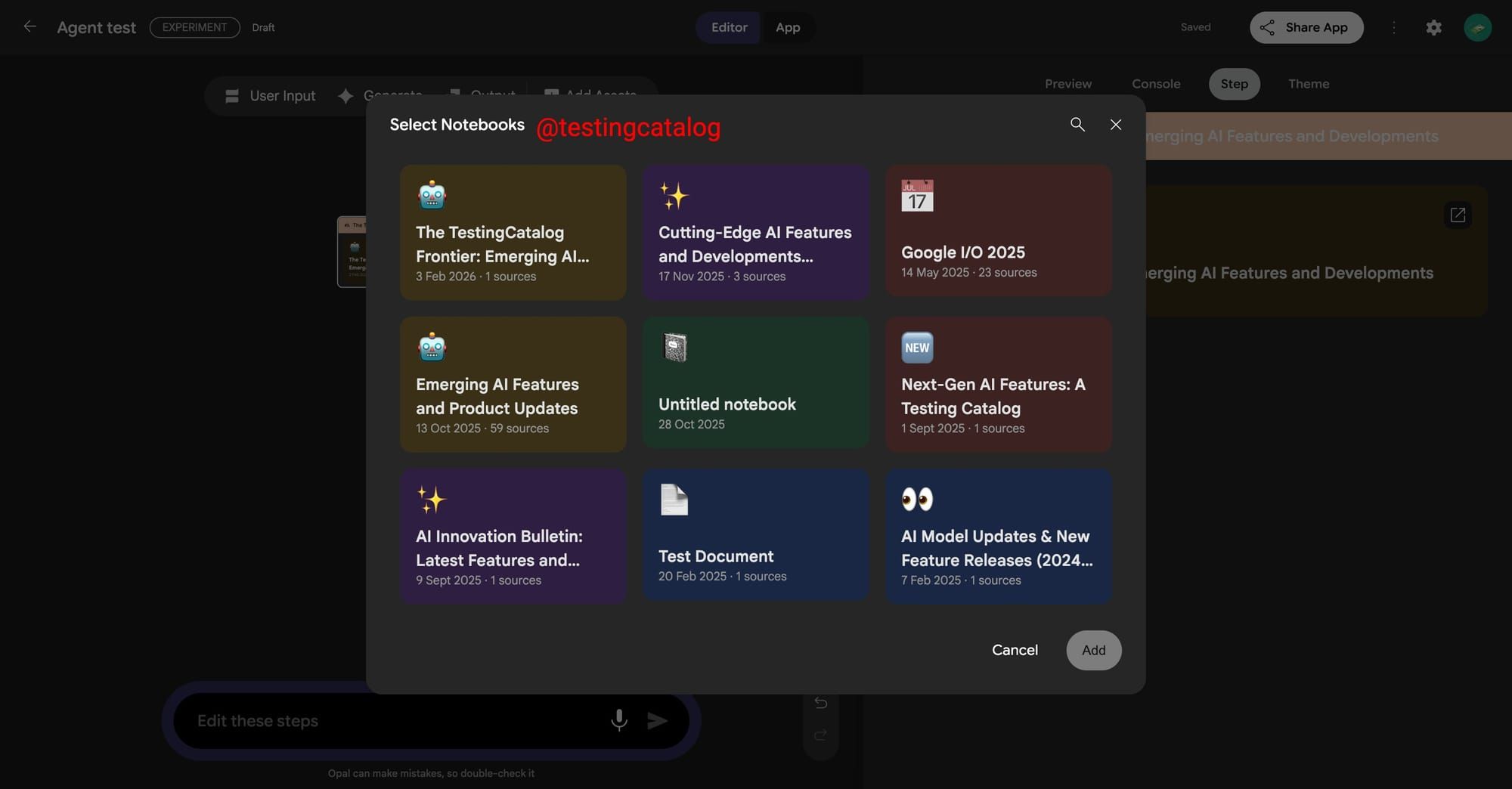Select AI Innovation Bulletin notebook title
The image size is (1512, 789).
[499, 548]
